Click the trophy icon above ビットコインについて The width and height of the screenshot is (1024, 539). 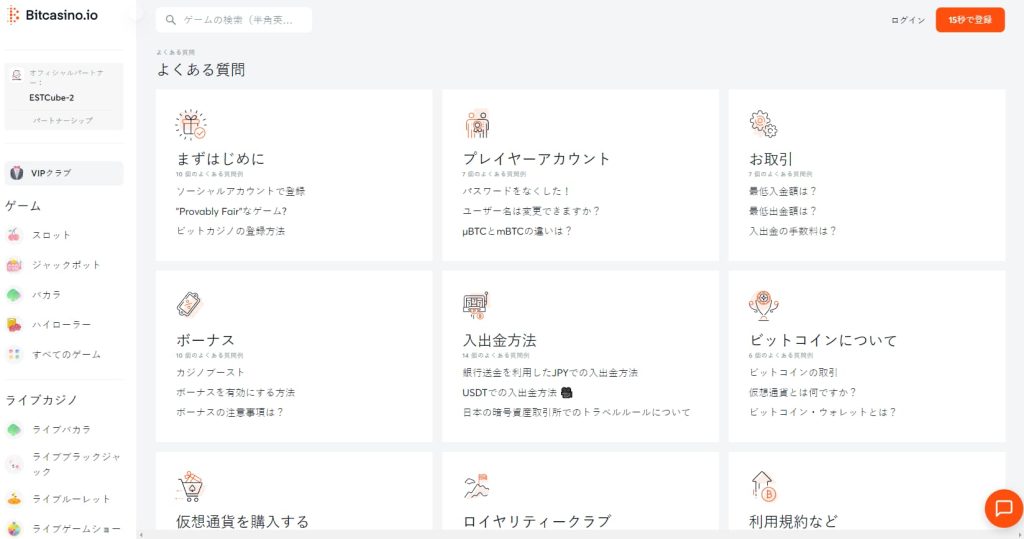click(763, 305)
